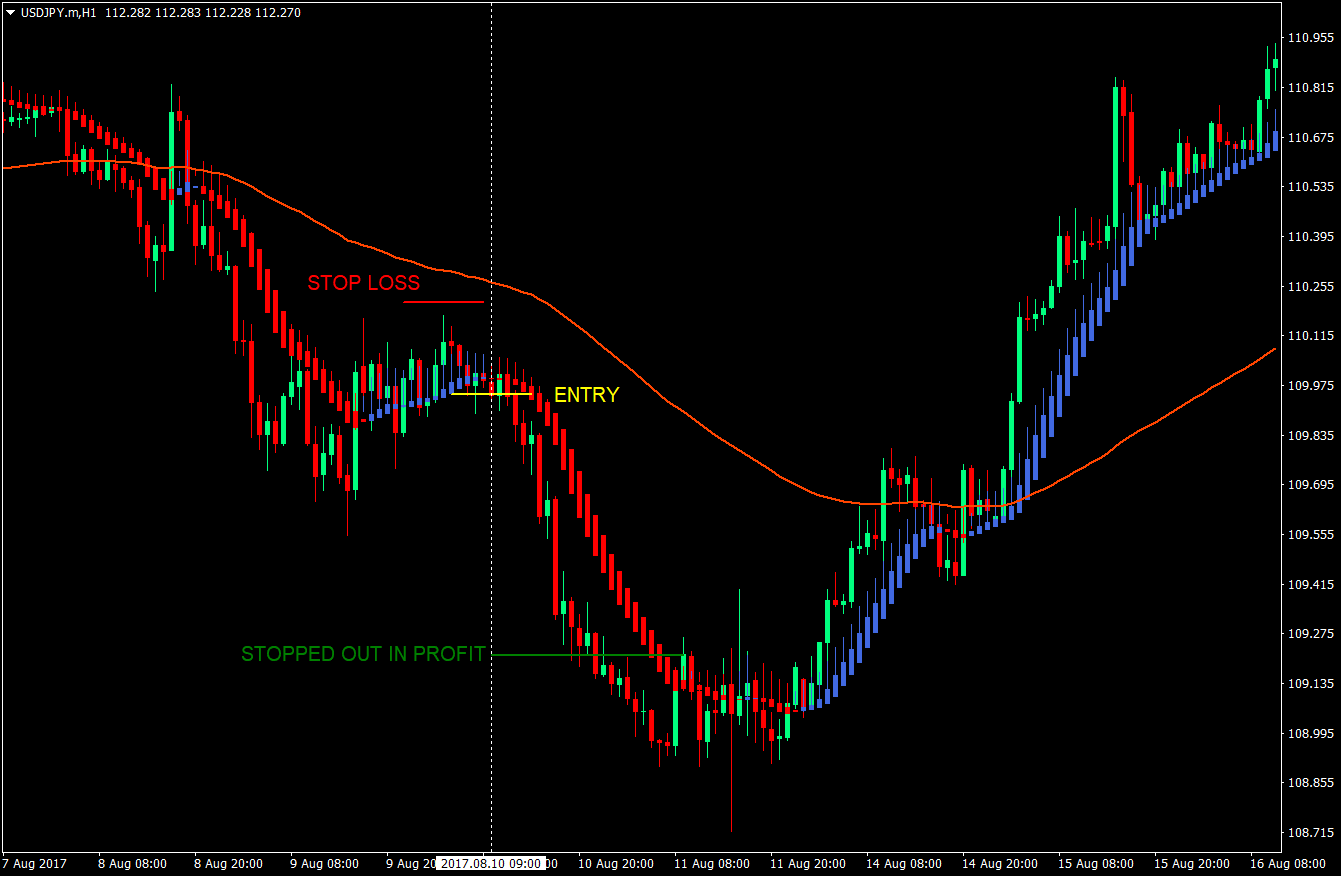Collapse the USDJPY.m OHLC data line triangle
This screenshot has height=876, width=1341.
[x=8, y=12]
